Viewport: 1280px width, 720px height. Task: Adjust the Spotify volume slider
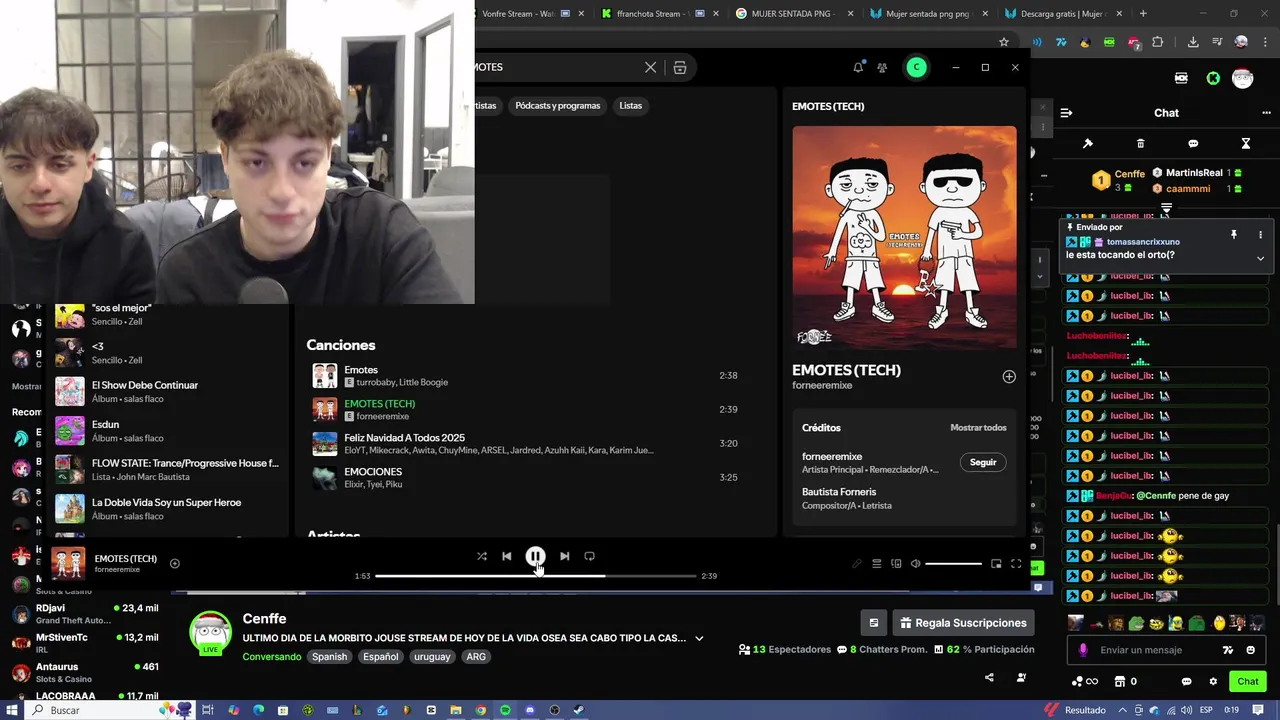coord(953,564)
